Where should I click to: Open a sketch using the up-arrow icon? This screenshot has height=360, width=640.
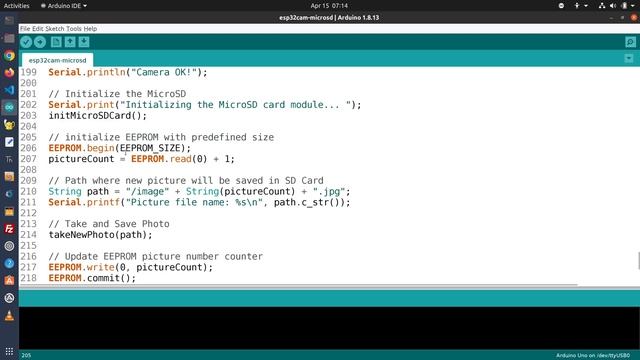[70, 42]
